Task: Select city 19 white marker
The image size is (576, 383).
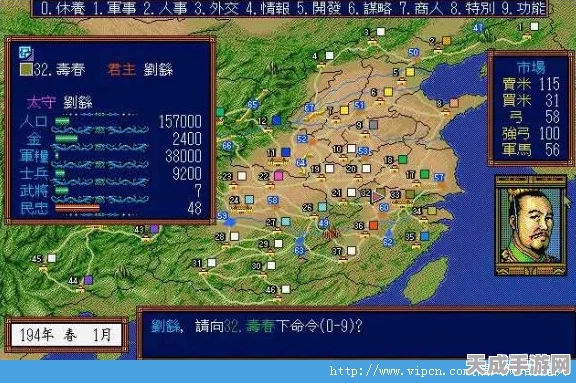Action: [x=330, y=169]
